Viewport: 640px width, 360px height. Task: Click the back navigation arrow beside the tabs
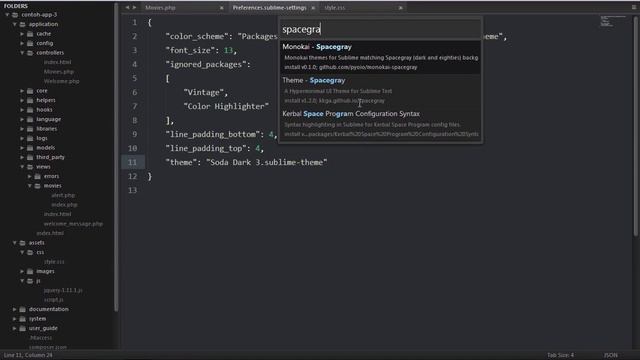coord(127,7)
